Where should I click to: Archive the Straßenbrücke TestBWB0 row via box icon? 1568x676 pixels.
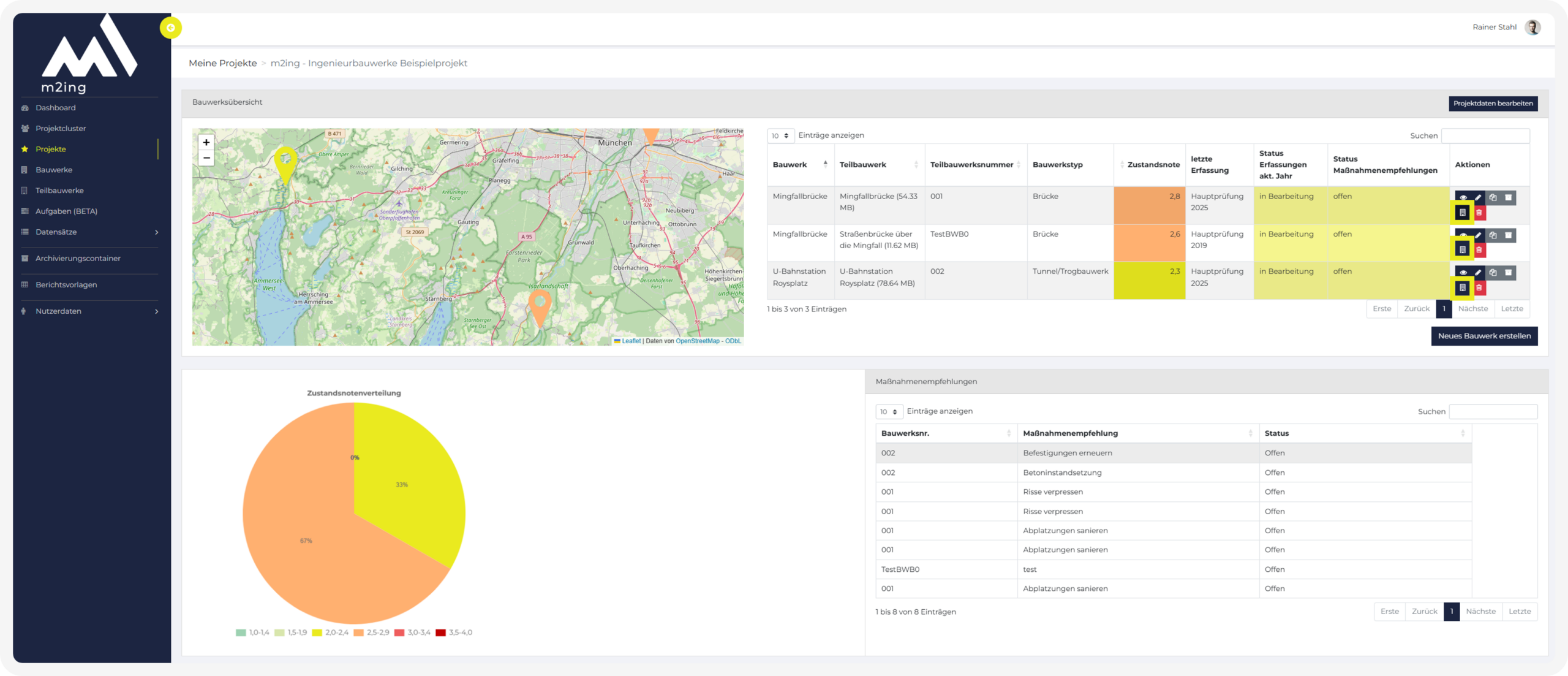pos(1508,235)
